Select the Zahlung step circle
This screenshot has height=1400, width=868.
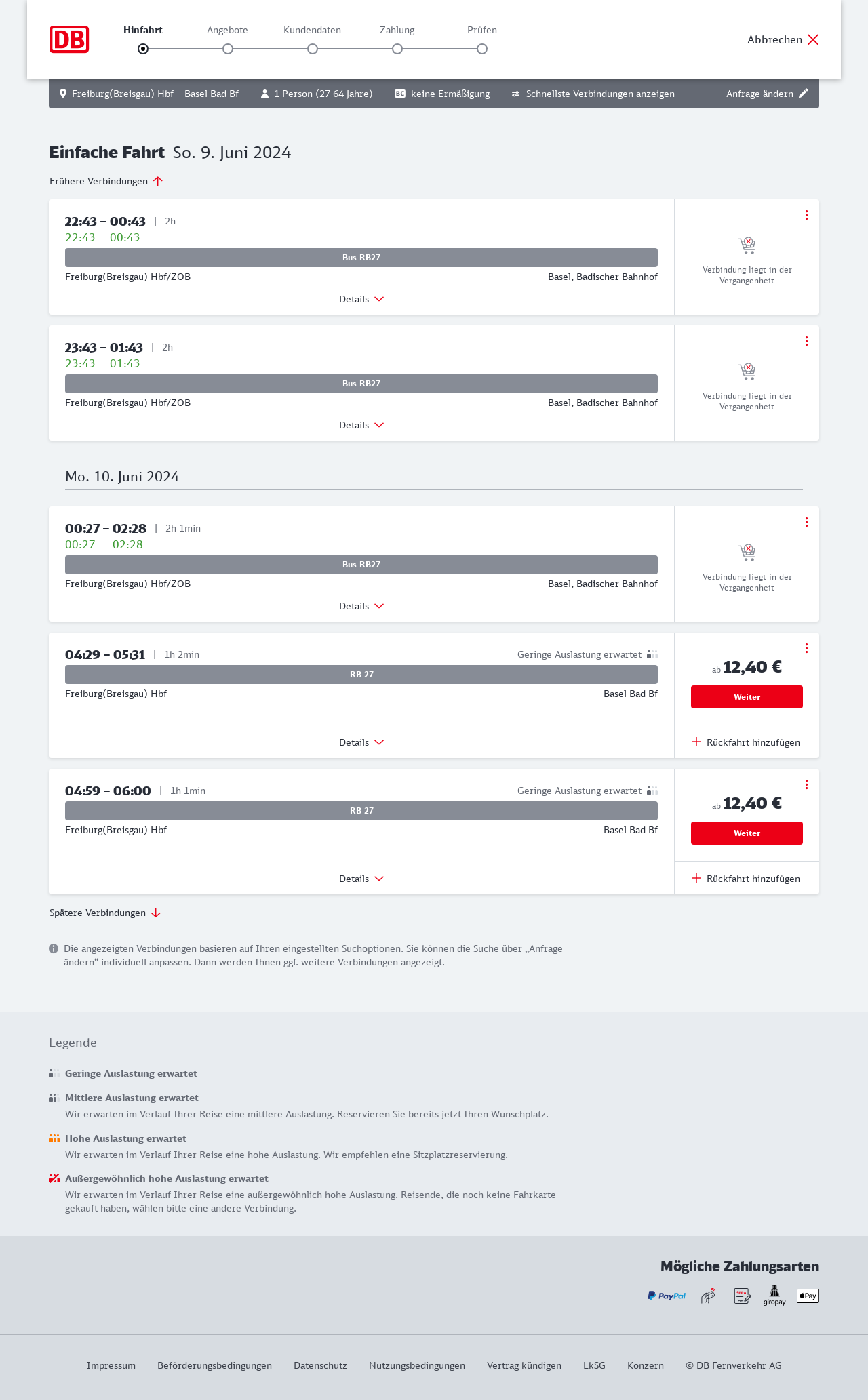[x=397, y=49]
